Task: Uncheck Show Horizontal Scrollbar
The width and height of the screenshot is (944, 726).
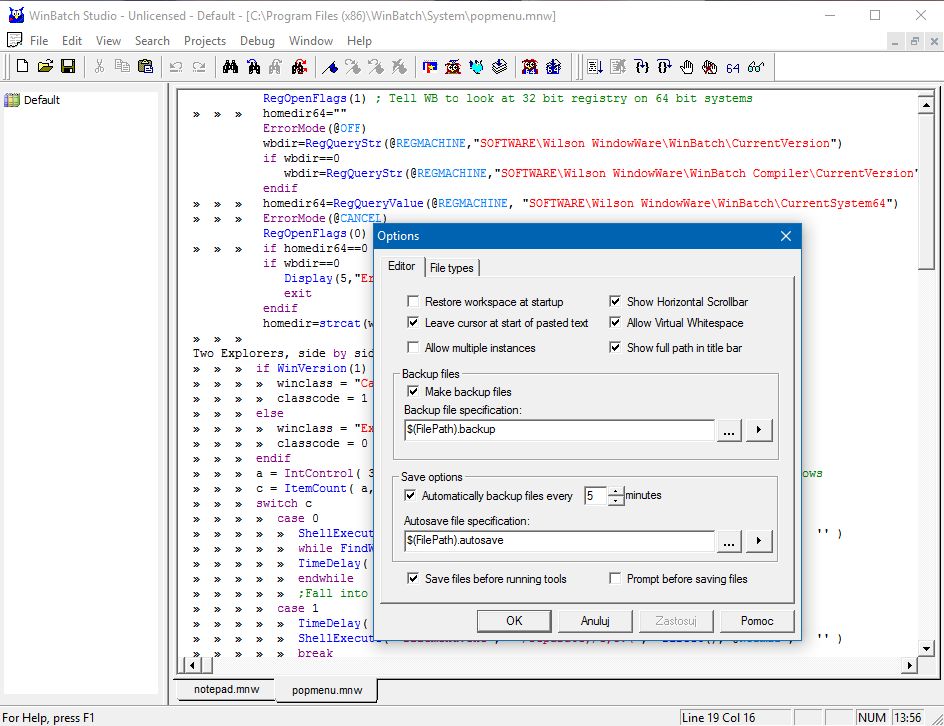Action: point(615,301)
